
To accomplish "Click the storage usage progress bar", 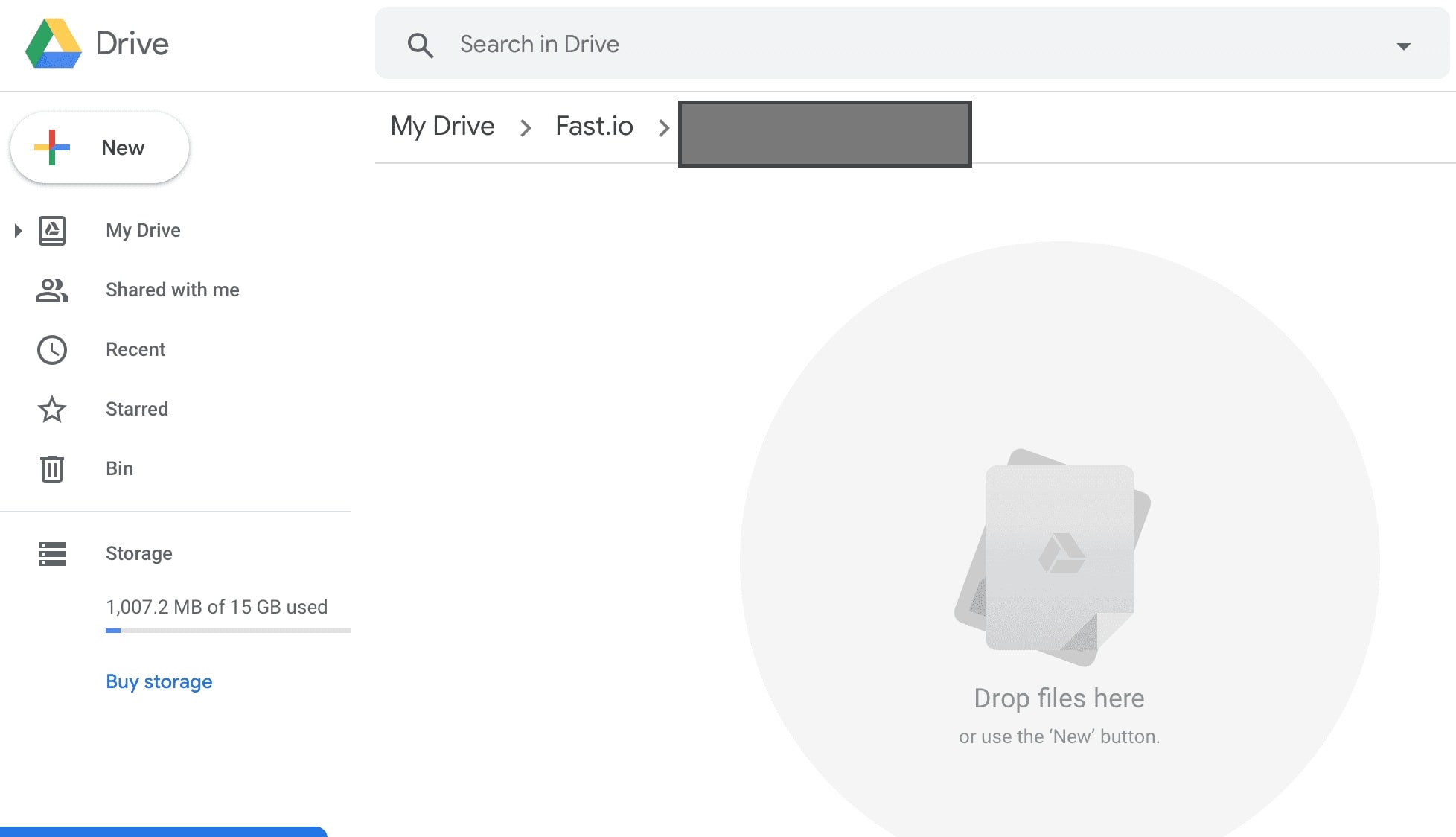I will [x=229, y=631].
